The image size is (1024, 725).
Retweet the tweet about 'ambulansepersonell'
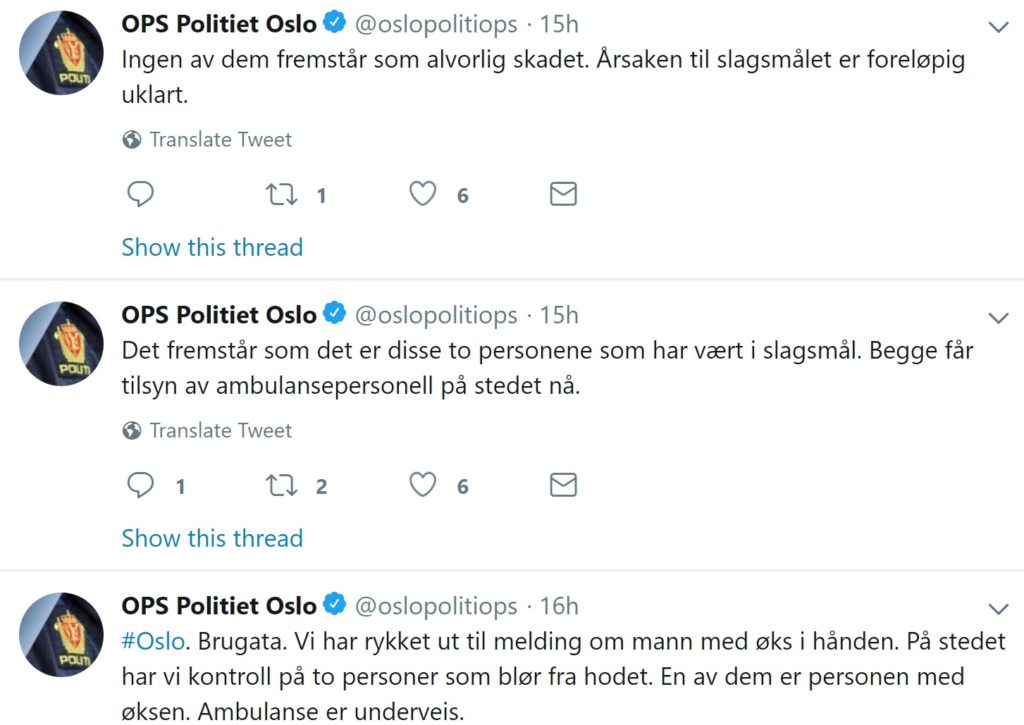coord(282,486)
